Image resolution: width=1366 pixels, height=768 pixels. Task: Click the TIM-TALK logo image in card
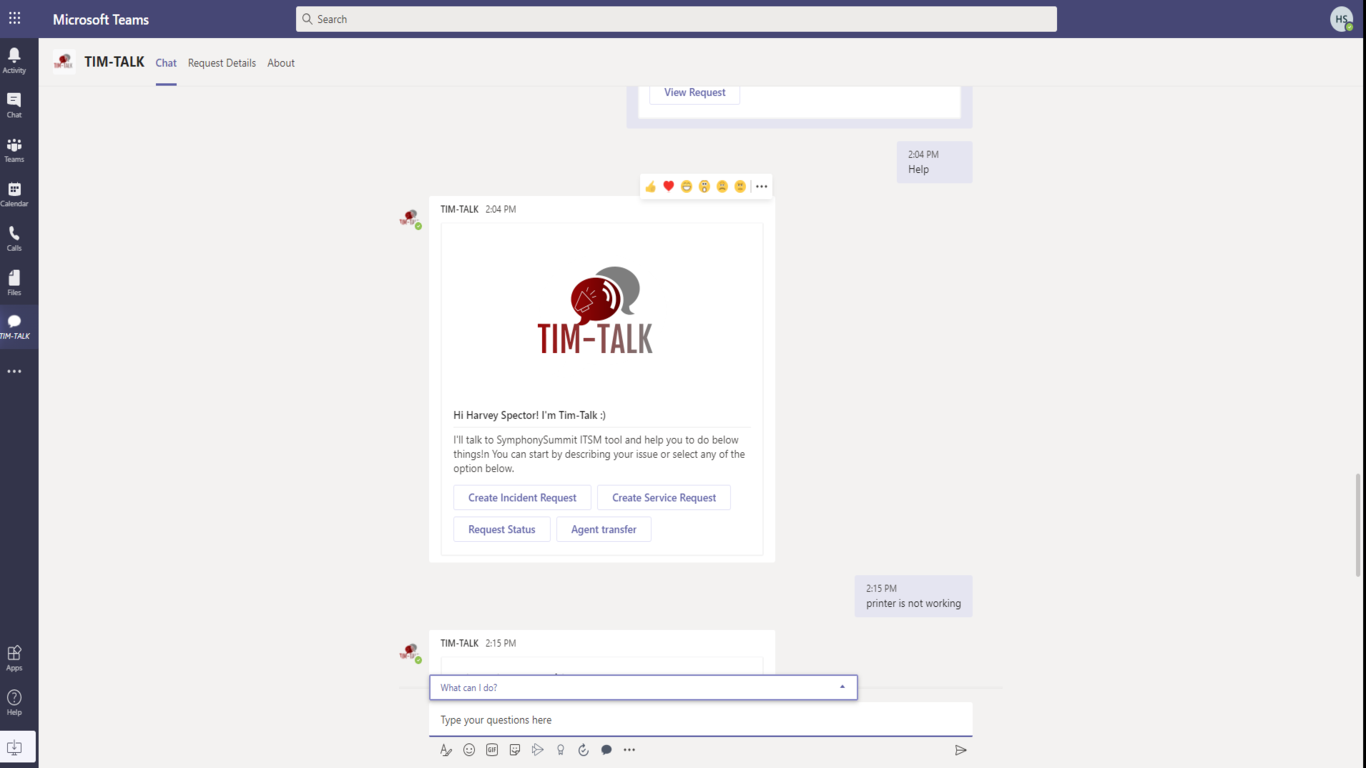point(595,310)
